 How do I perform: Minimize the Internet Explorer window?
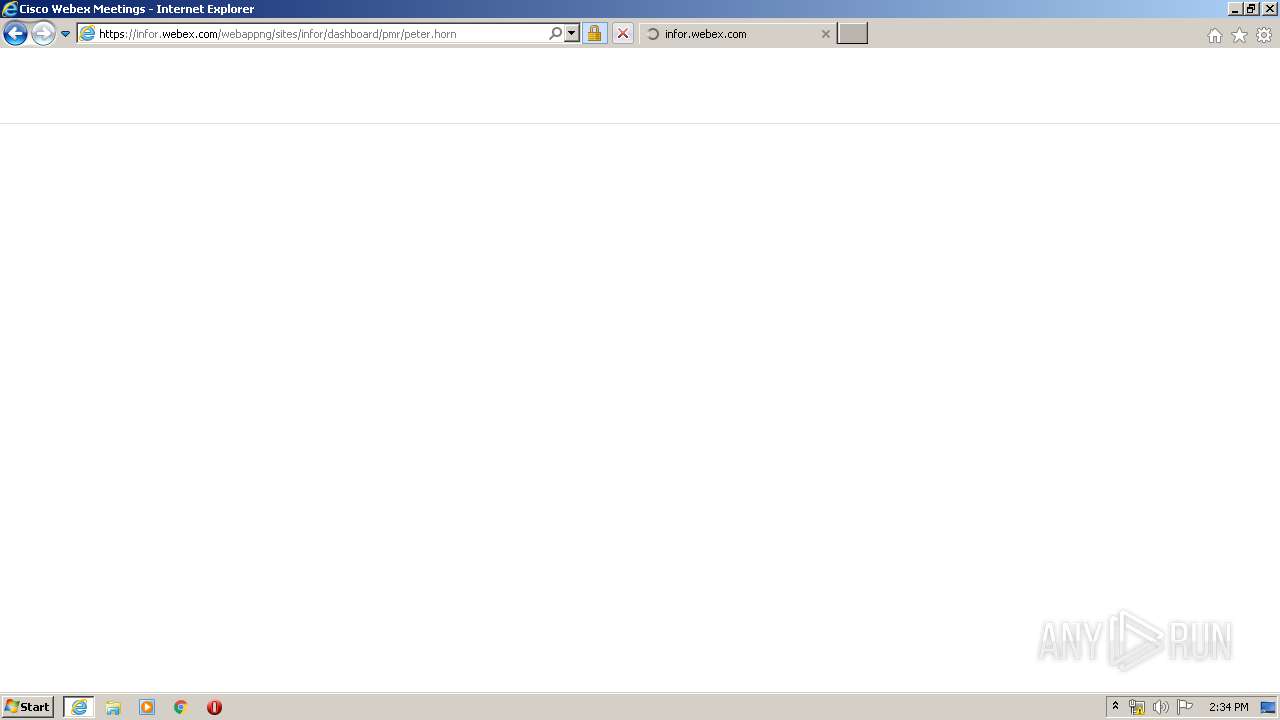pos(1234,8)
